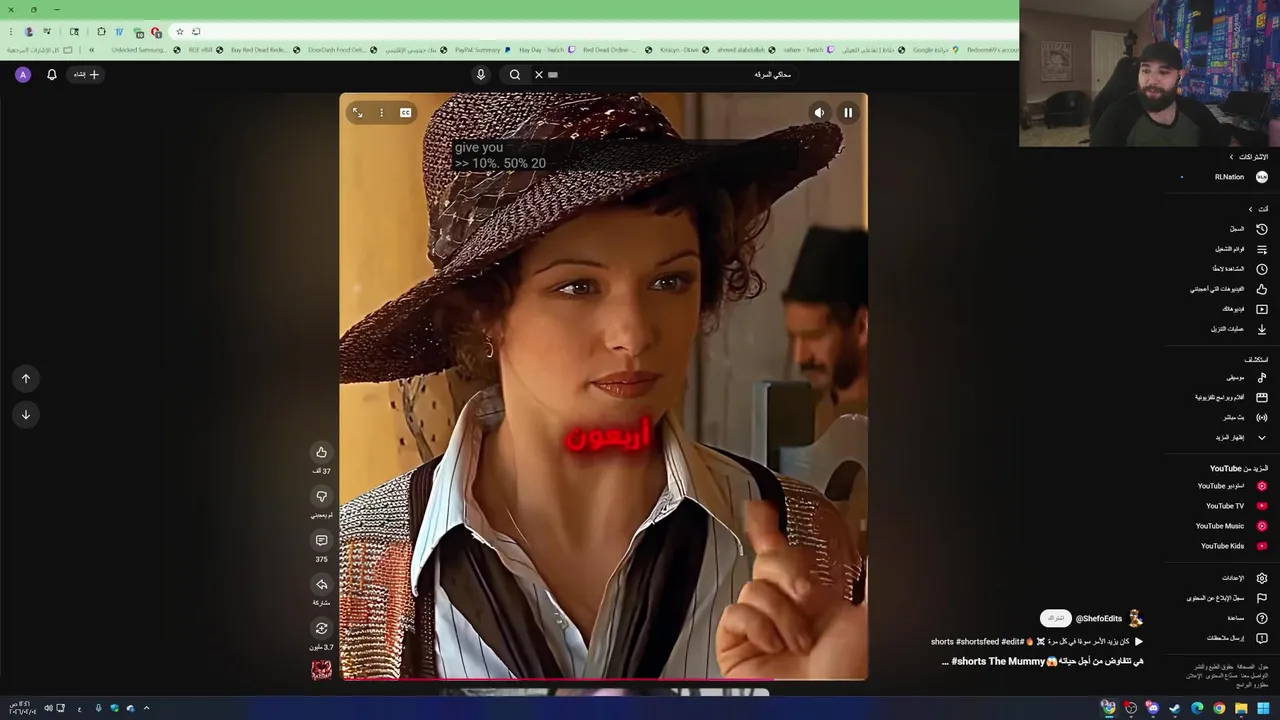Go to the next Short with down arrow

26,414
